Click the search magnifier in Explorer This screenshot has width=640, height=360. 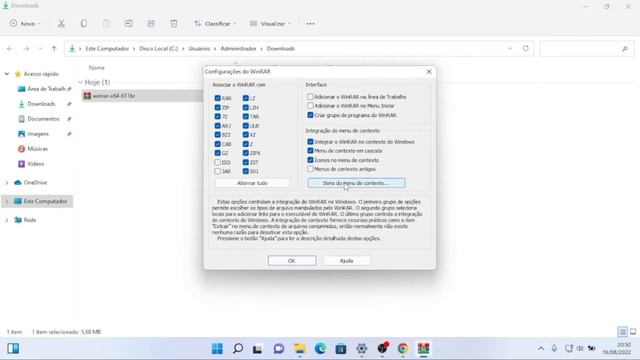coord(624,49)
